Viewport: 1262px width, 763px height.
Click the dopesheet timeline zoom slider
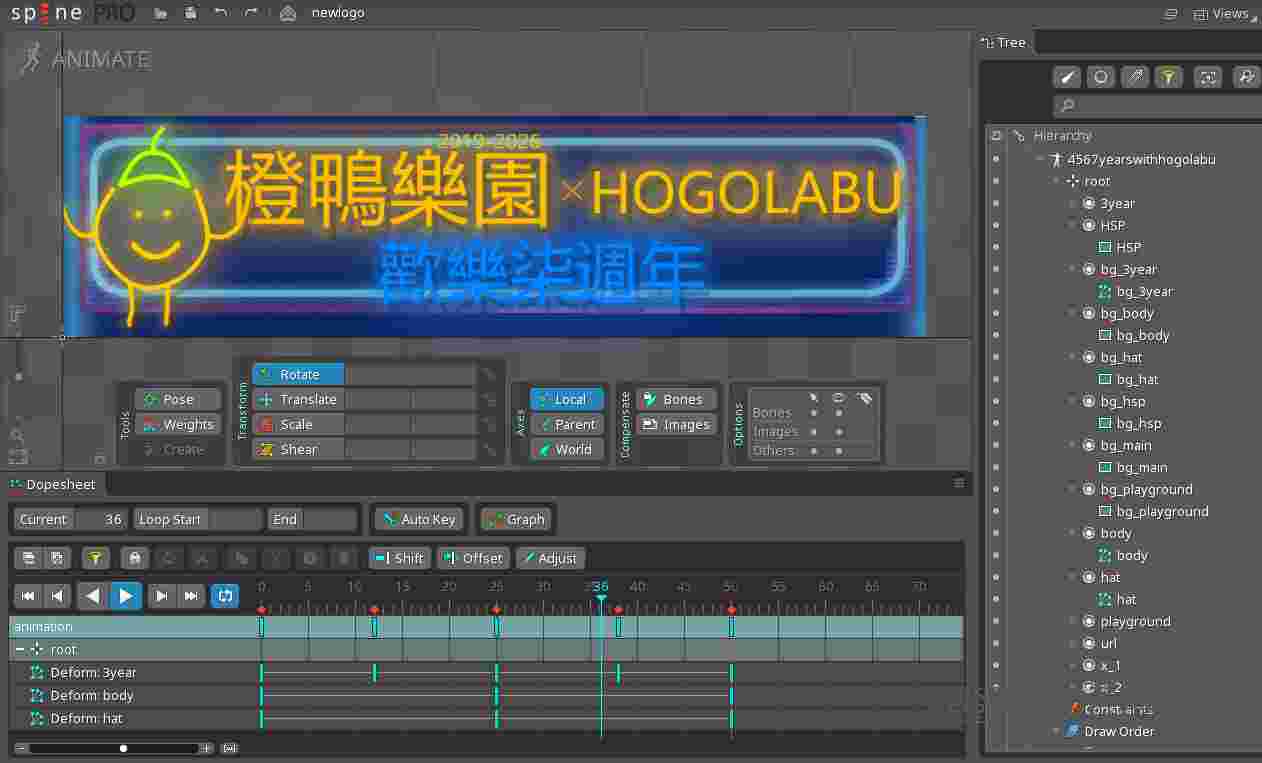click(x=123, y=748)
